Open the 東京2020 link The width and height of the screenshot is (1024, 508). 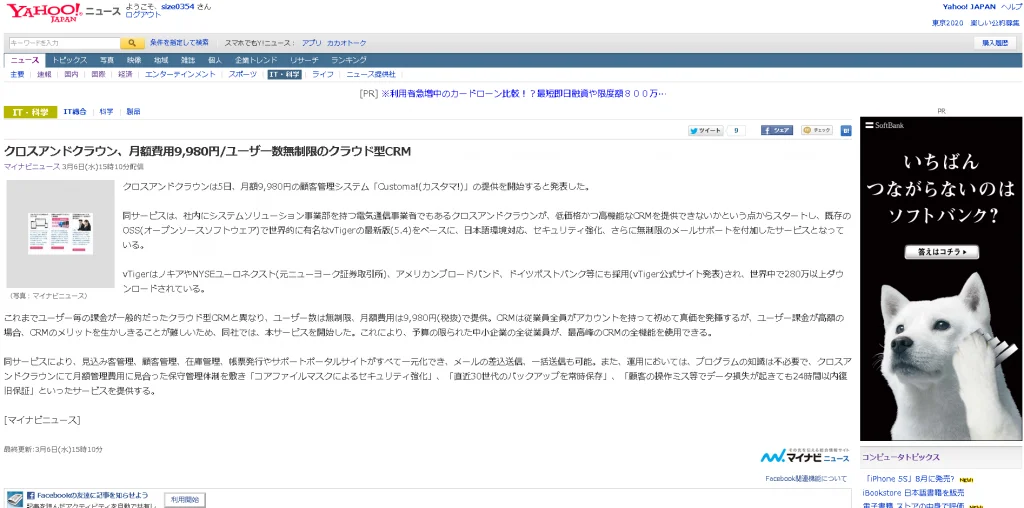point(948,23)
